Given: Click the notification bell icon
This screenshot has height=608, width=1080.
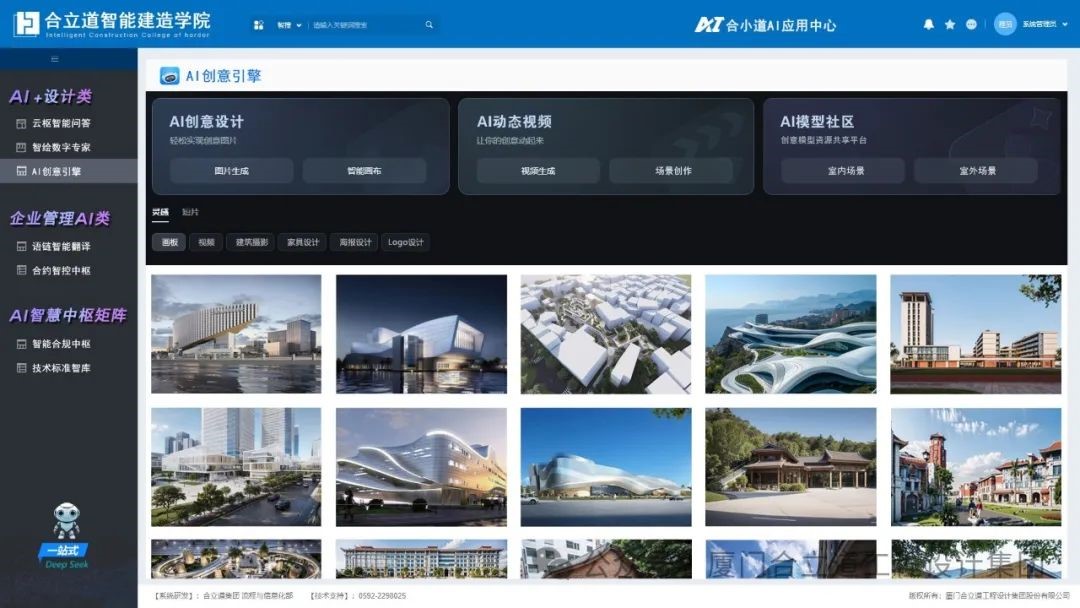Looking at the screenshot, I should (928, 24).
